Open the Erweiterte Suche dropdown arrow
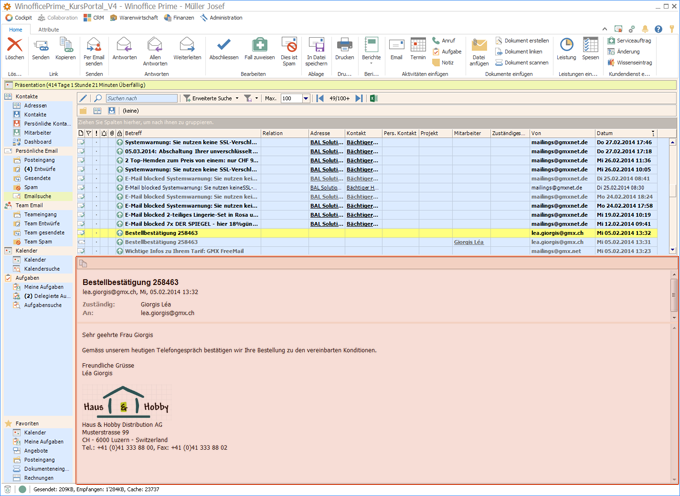Image resolution: width=680 pixels, height=496 pixels. pos(237,98)
